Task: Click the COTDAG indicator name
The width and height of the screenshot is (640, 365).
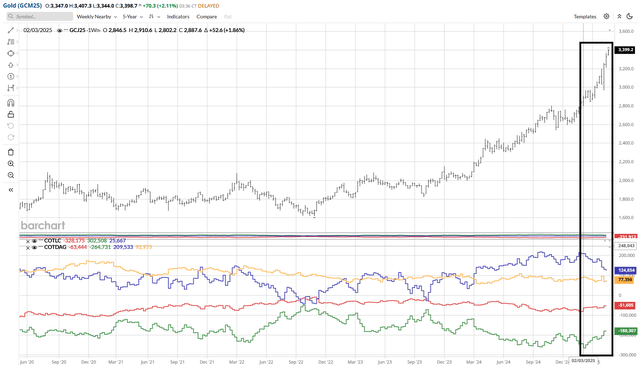Action: [54, 247]
